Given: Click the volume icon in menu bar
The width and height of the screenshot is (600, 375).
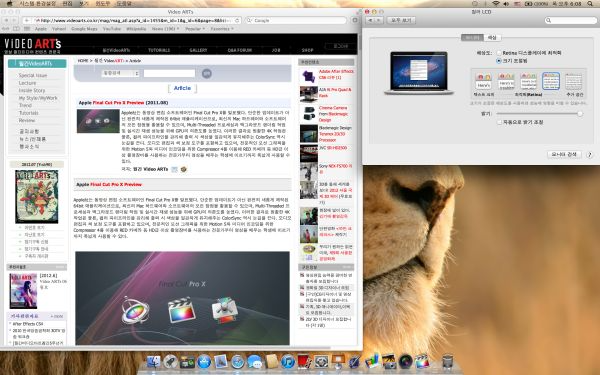Looking at the screenshot, I should pos(507,3).
